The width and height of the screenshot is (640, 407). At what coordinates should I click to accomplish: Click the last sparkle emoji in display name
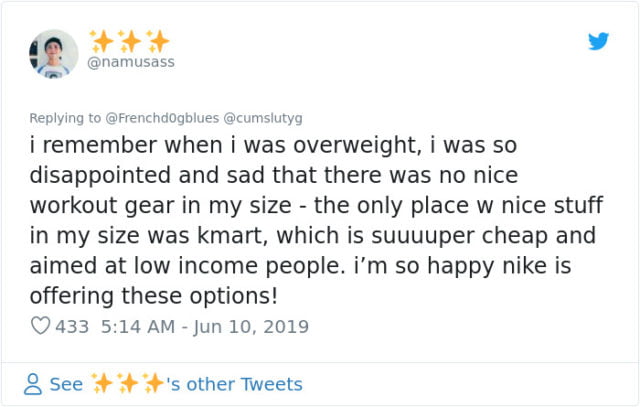pos(157,41)
